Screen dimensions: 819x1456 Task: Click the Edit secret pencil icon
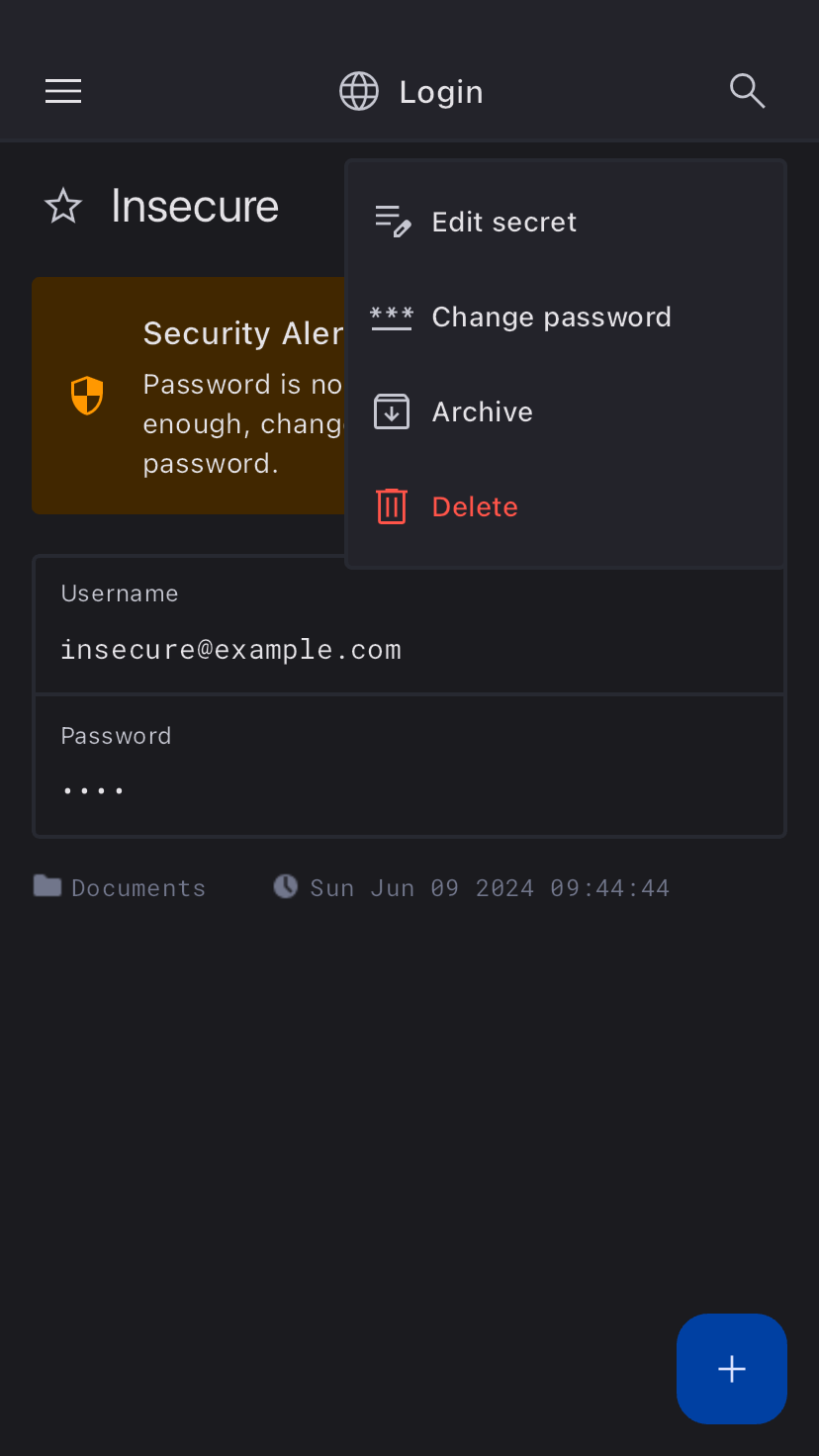click(x=392, y=222)
